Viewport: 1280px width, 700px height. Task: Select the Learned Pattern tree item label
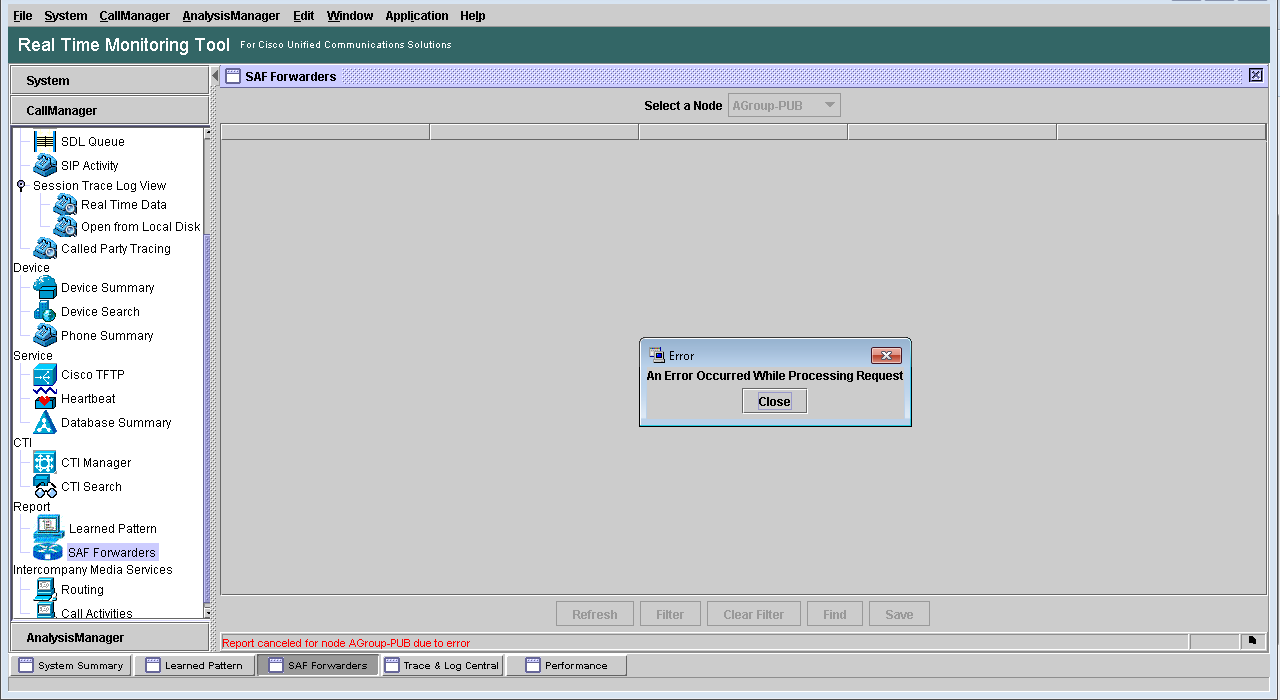[x=113, y=528]
